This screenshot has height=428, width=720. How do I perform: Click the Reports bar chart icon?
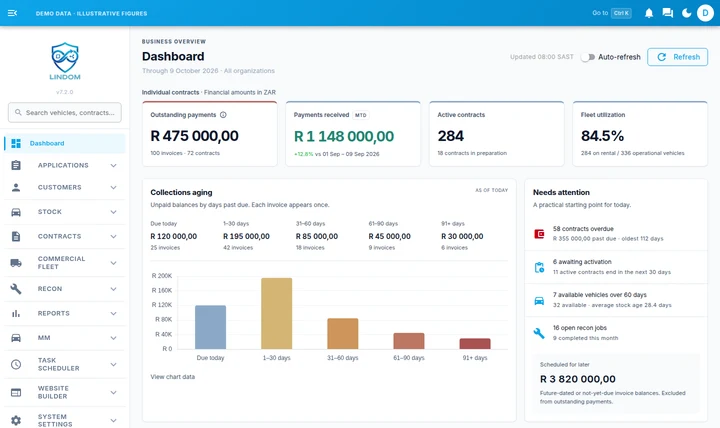[16, 313]
